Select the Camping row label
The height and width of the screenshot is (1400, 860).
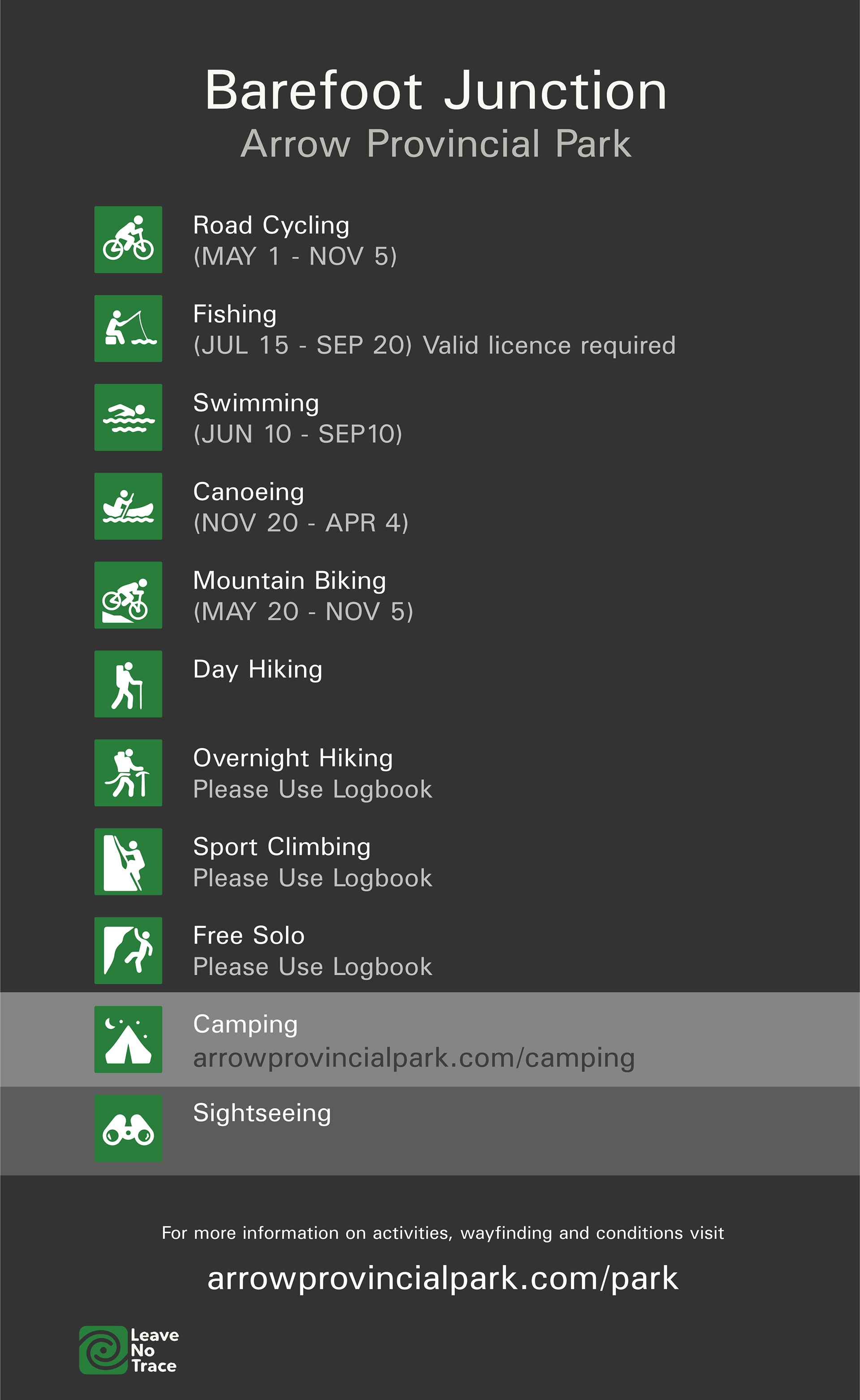(245, 1025)
